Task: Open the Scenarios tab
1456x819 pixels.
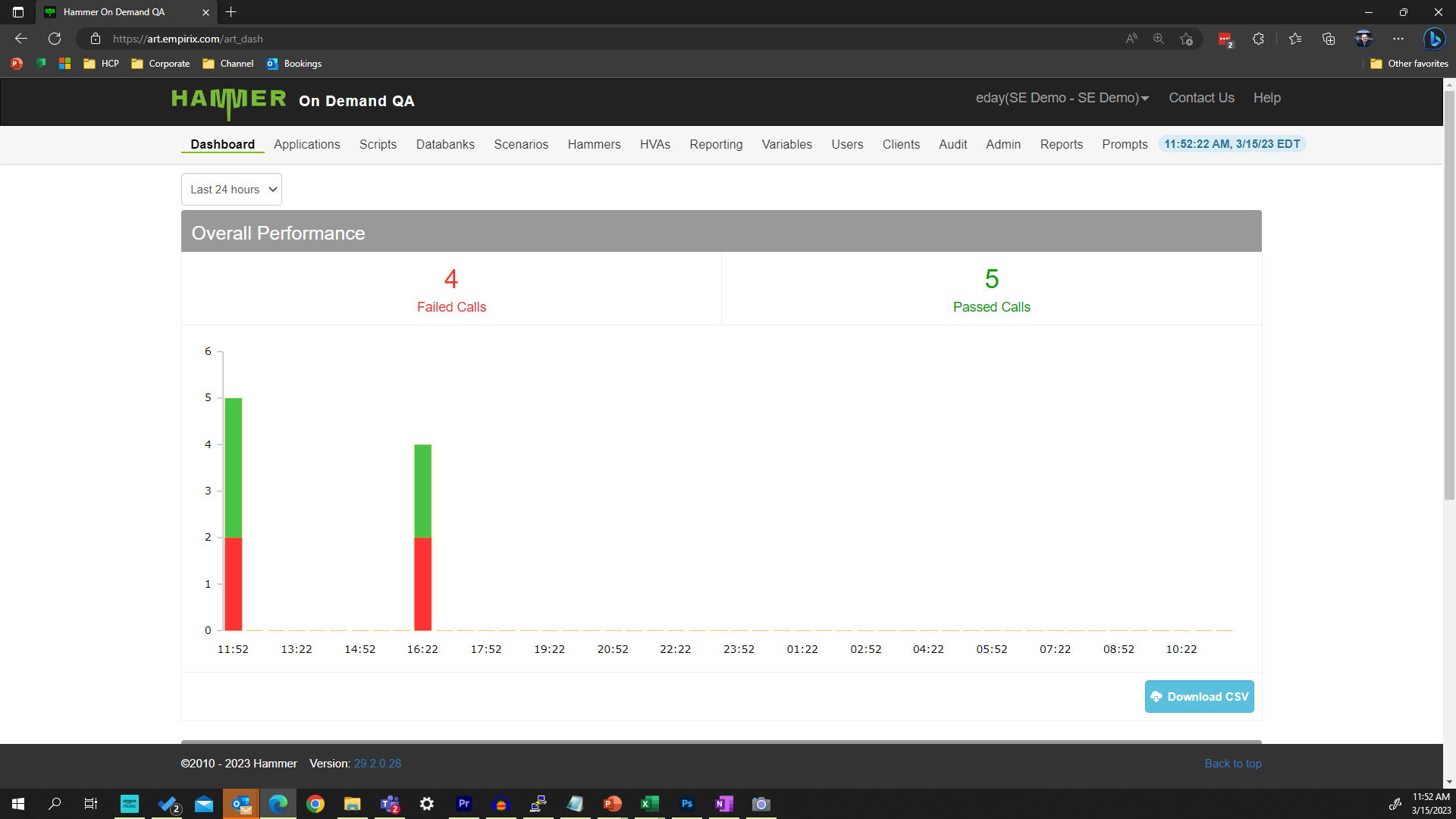Action: (x=521, y=144)
